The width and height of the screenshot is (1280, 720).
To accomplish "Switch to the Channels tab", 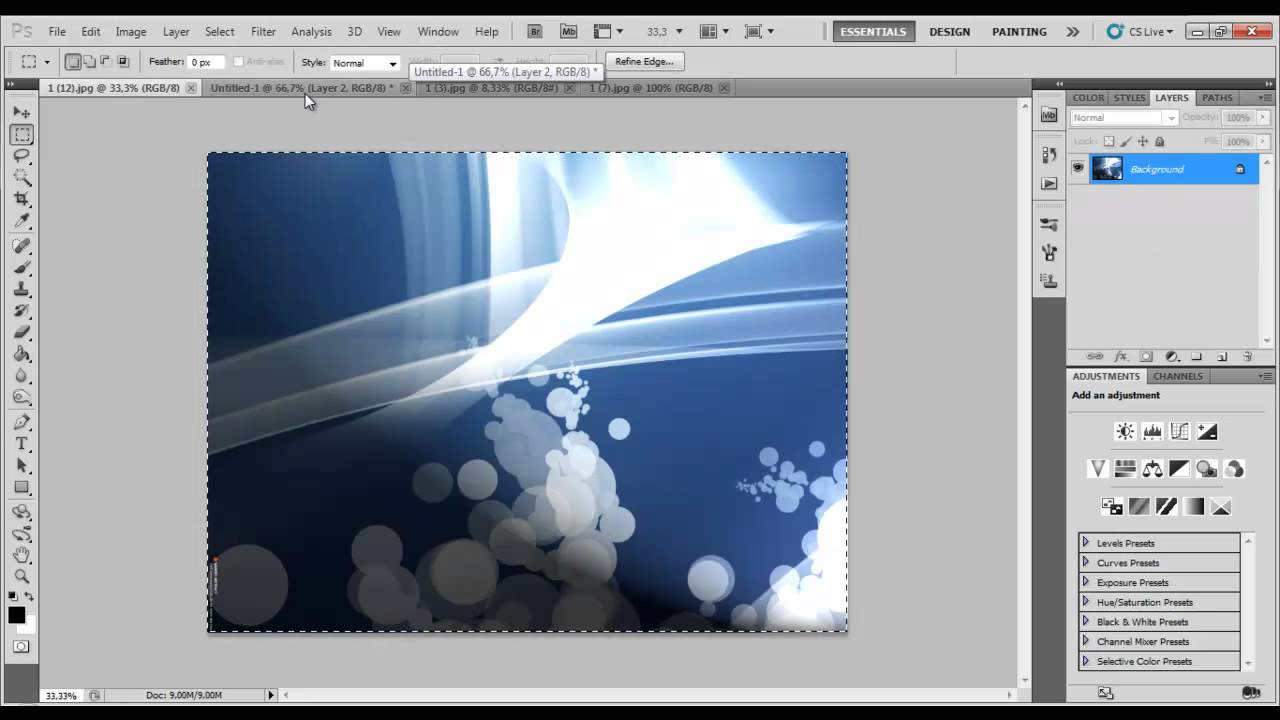I will [x=1178, y=376].
